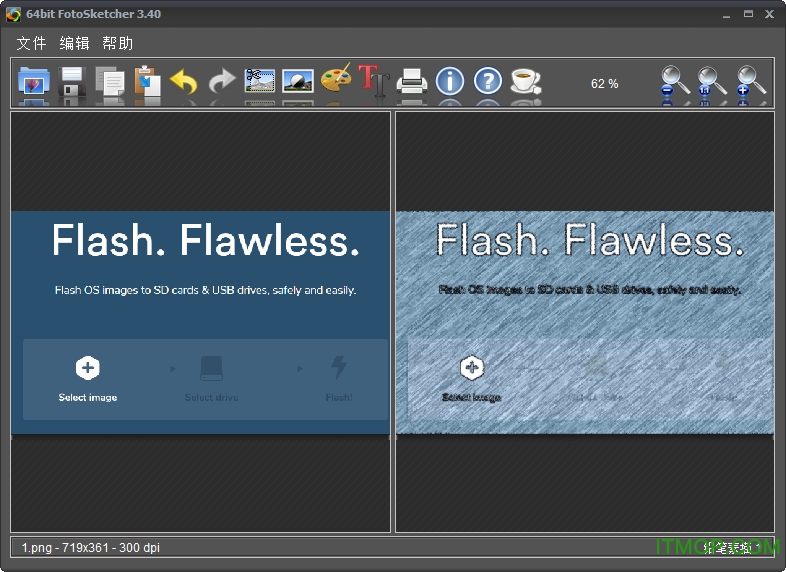The height and width of the screenshot is (572, 786).
Task: Show the info dialog via blue i icon
Action: 450,81
